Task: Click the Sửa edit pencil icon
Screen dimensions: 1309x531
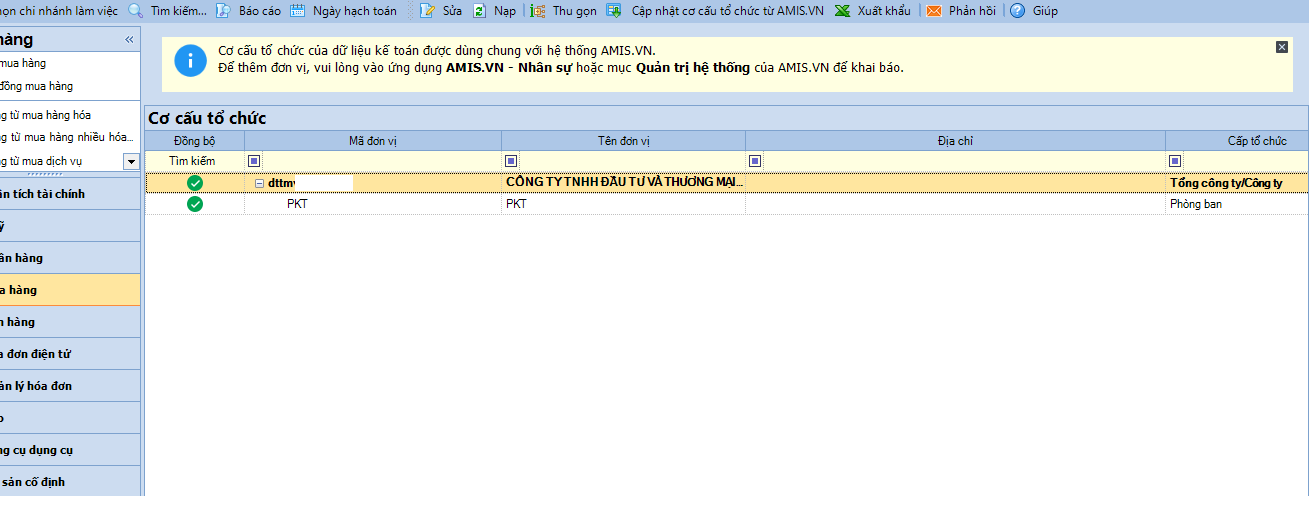Action: click(428, 11)
